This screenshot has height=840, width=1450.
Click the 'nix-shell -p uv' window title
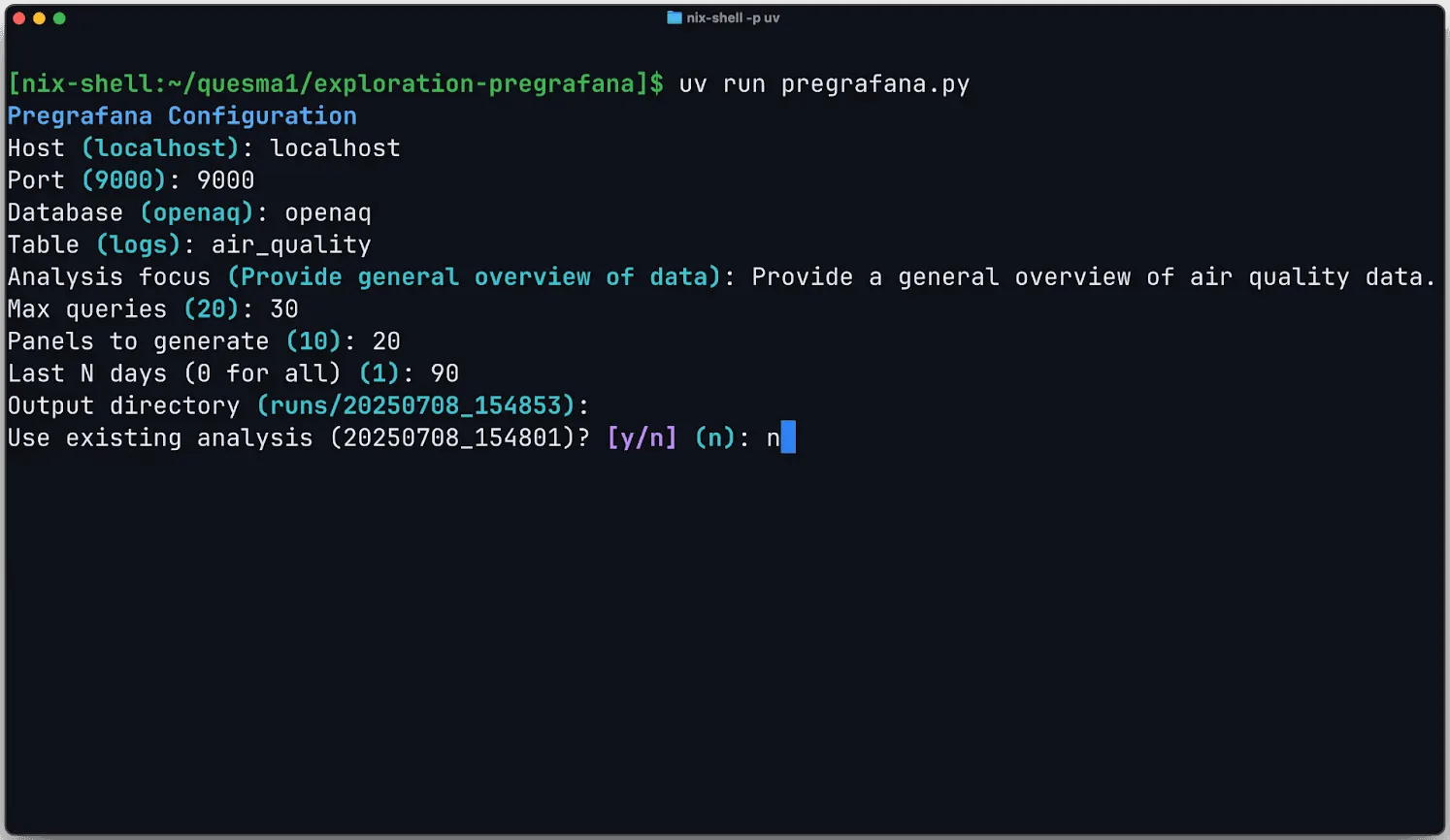tap(734, 16)
